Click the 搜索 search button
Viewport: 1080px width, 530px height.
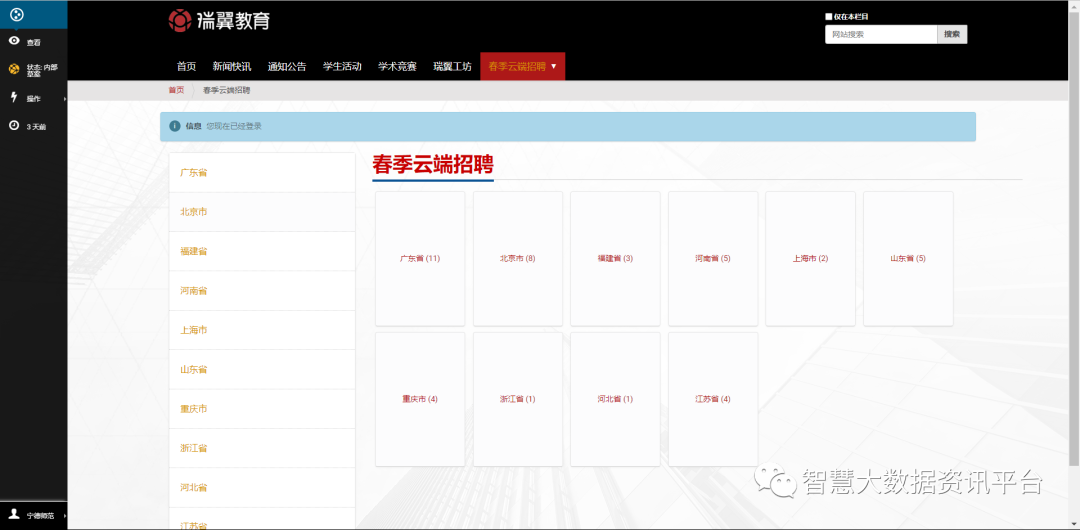pyautogui.click(x=952, y=34)
